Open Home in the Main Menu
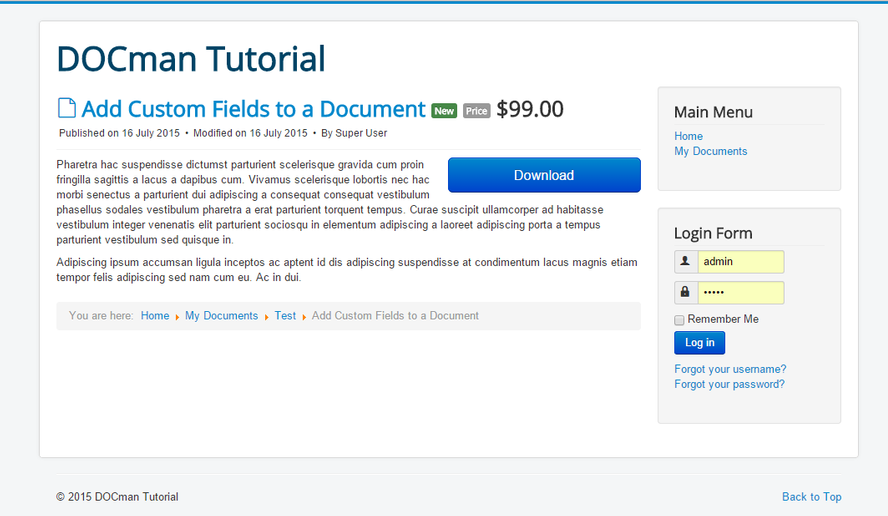Viewport: 888px width, 516px height. click(688, 136)
